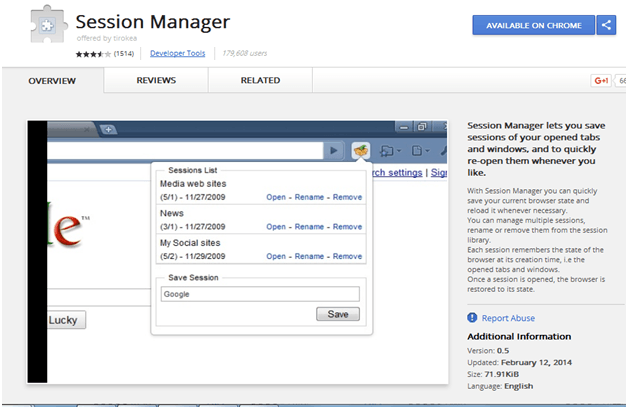This screenshot has height=409, width=628.
Task: Click the play arrow beside address bar
Action: tap(333, 151)
